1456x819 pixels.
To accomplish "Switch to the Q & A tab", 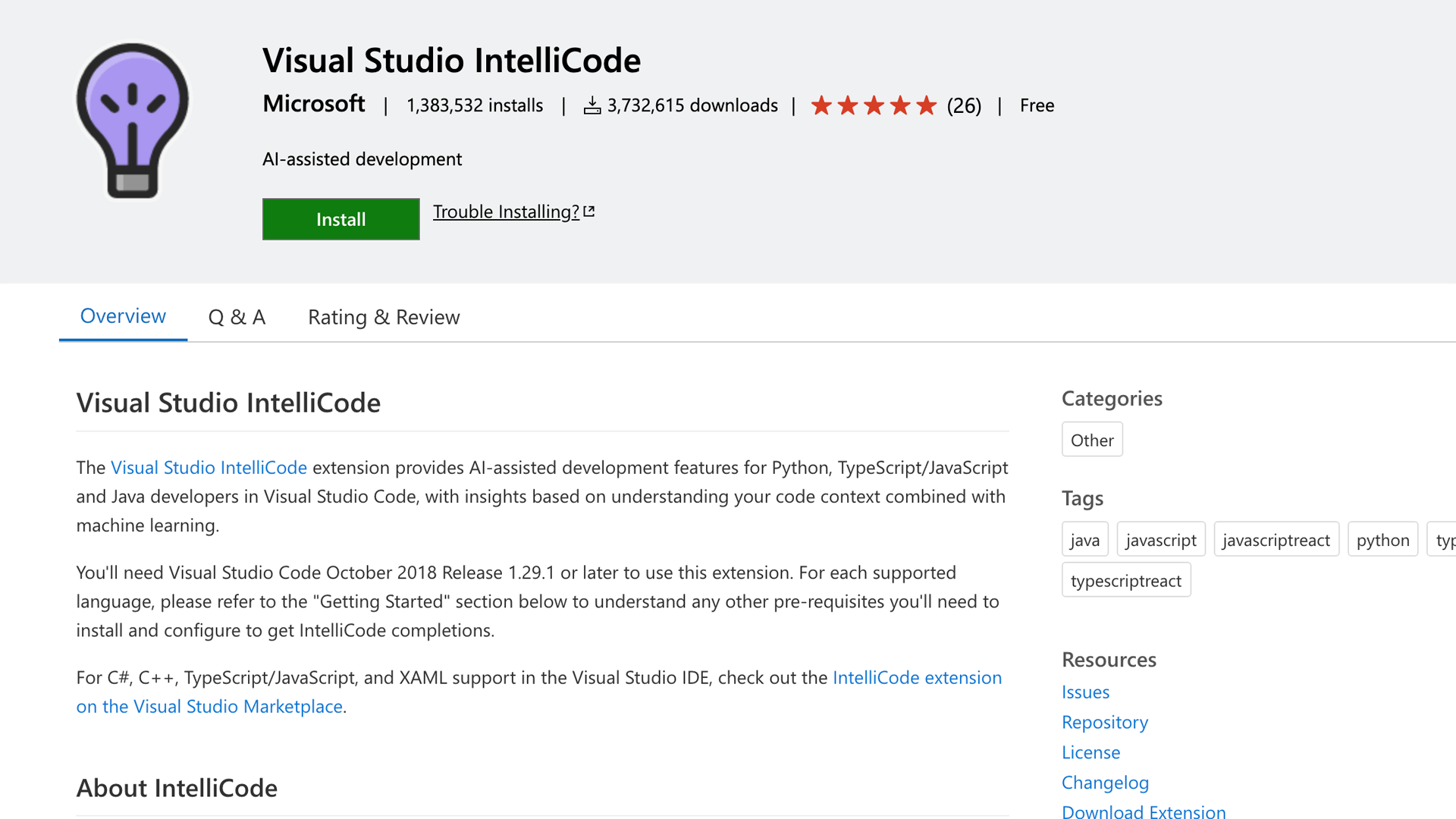I will coord(237,317).
